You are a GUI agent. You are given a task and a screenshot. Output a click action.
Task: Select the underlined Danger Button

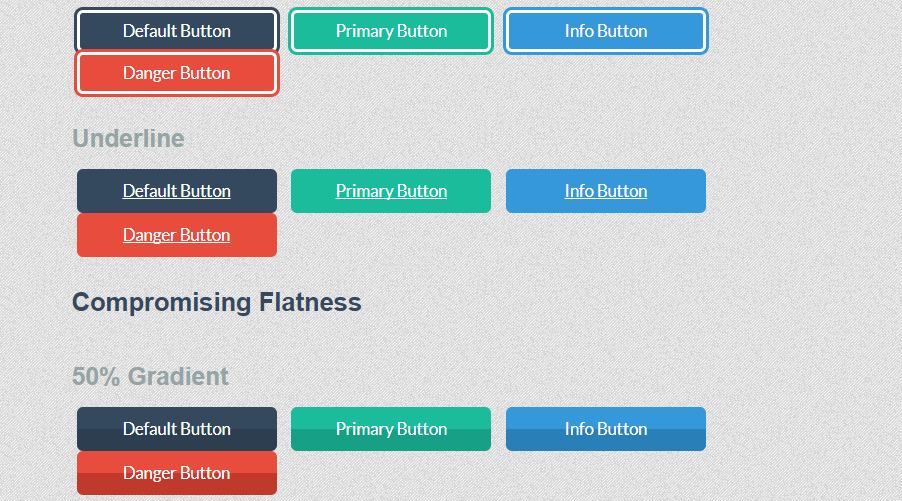(177, 235)
